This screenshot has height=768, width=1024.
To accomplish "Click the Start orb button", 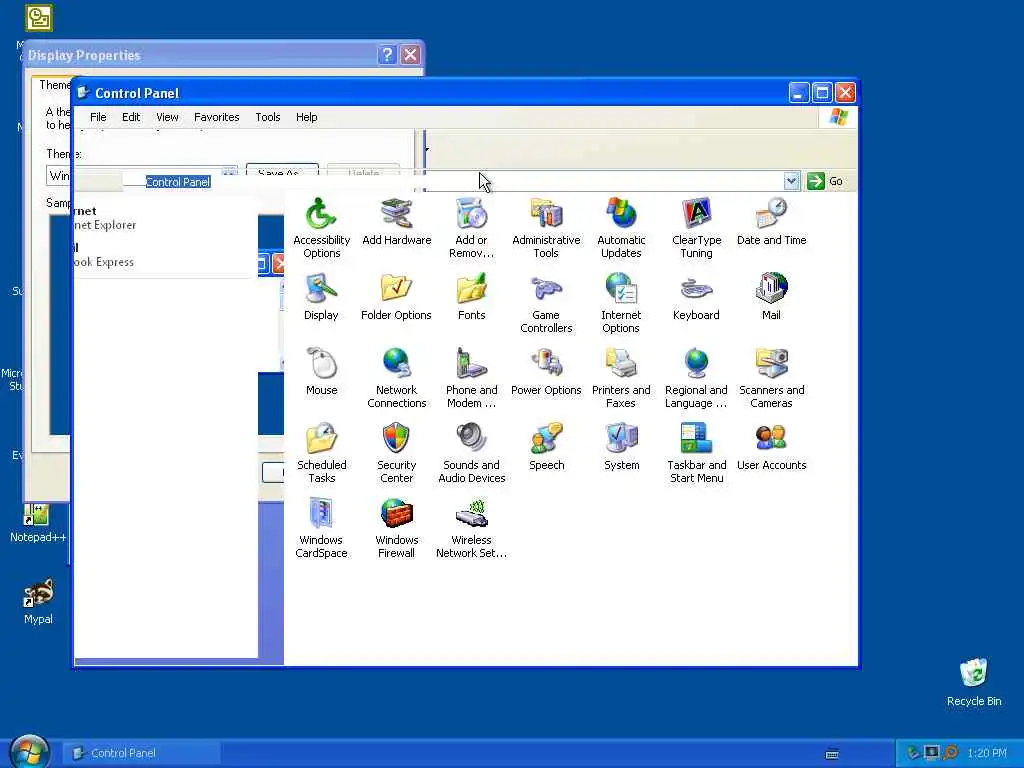I will coord(29,752).
